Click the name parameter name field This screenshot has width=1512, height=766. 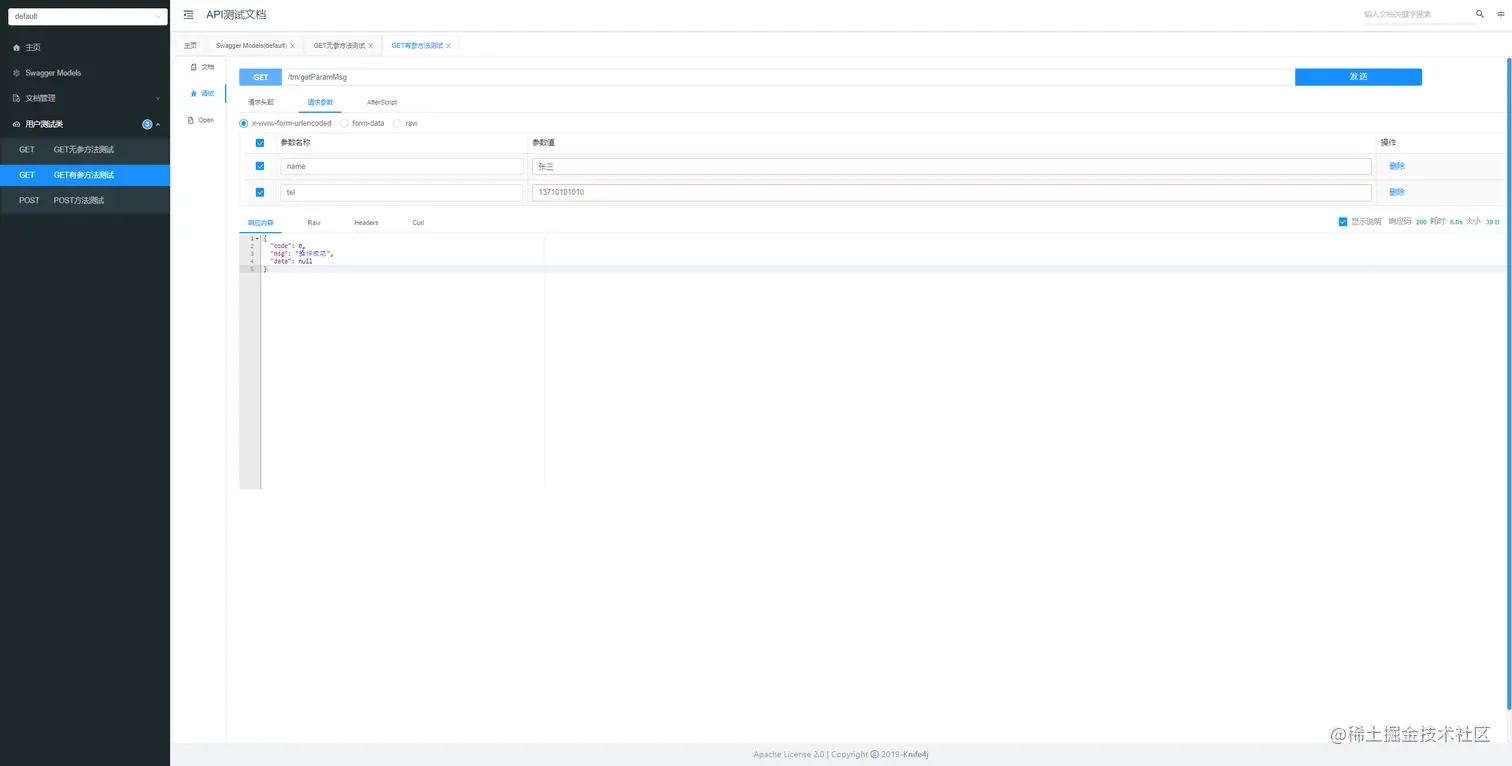pyautogui.click(x=401, y=166)
